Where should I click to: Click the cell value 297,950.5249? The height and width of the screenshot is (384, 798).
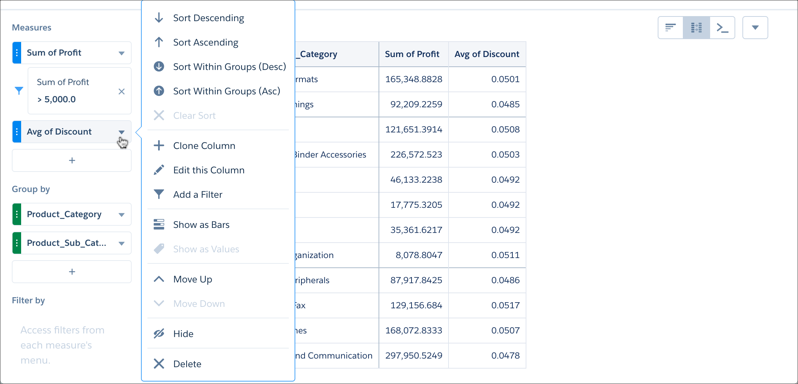pos(413,356)
